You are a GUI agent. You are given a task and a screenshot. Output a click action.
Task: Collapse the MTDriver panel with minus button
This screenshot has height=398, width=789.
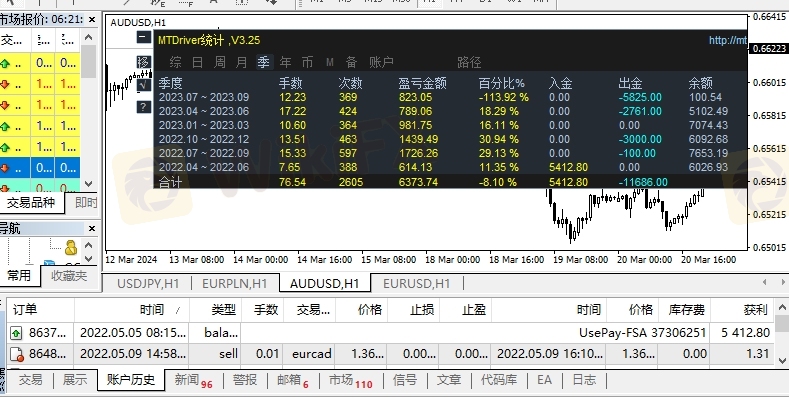[143, 37]
